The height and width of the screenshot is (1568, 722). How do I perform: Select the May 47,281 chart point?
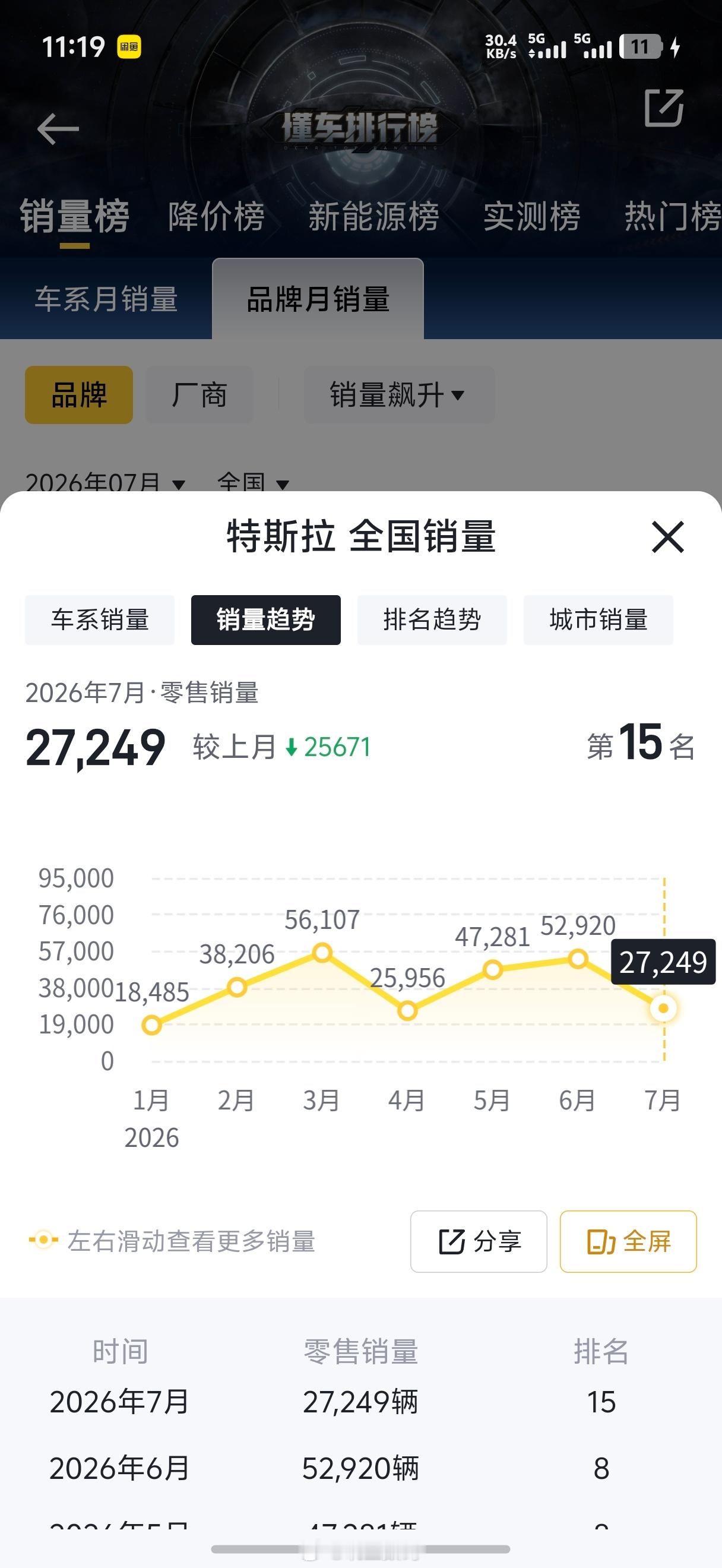coord(492,970)
